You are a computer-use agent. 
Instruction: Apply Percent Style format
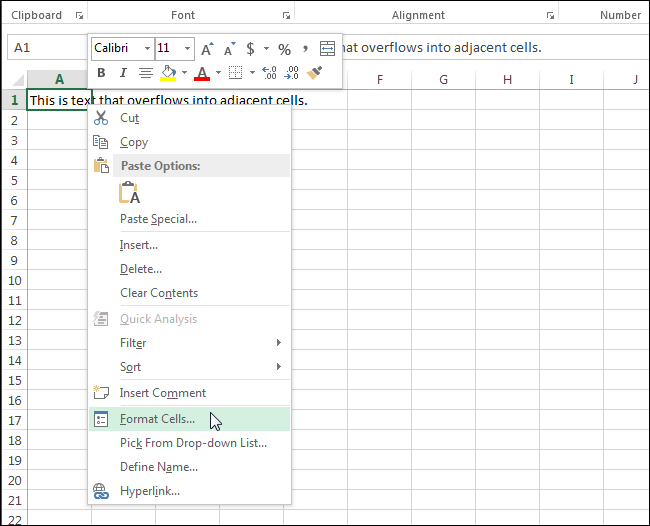click(x=284, y=49)
